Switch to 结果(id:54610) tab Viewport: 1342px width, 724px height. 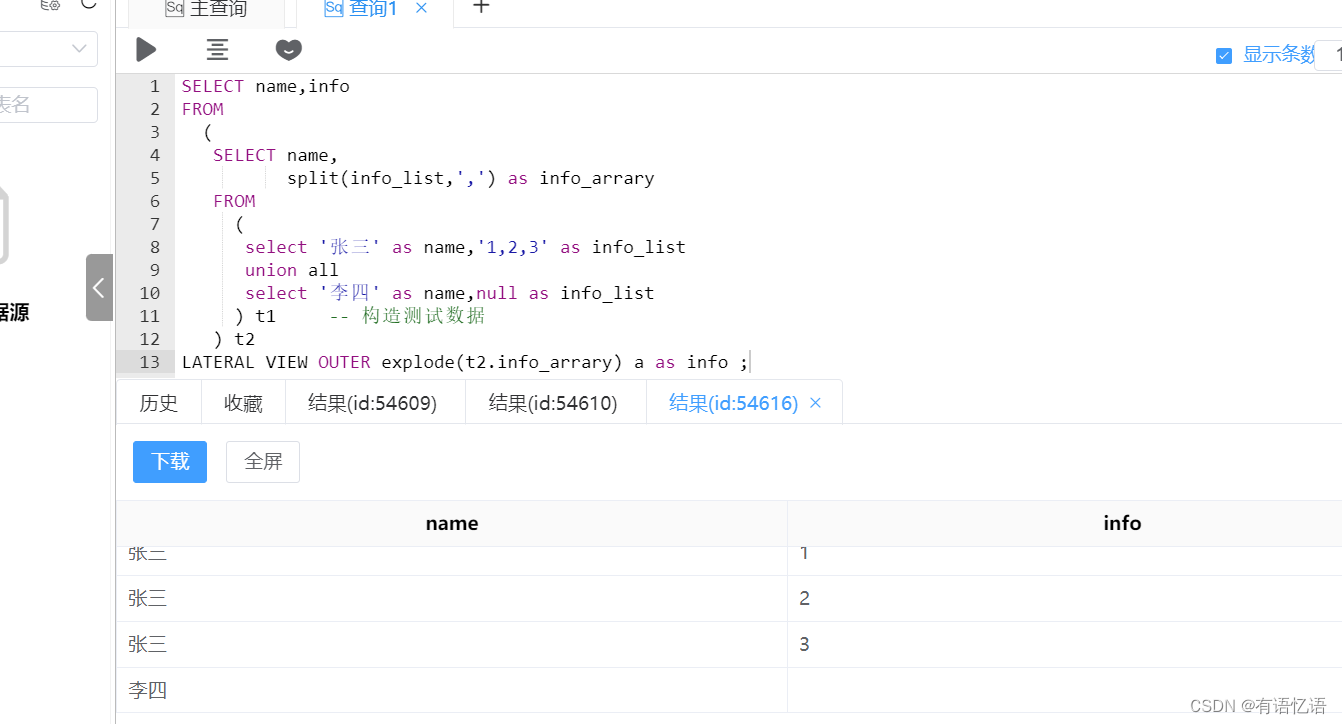tap(553, 403)
